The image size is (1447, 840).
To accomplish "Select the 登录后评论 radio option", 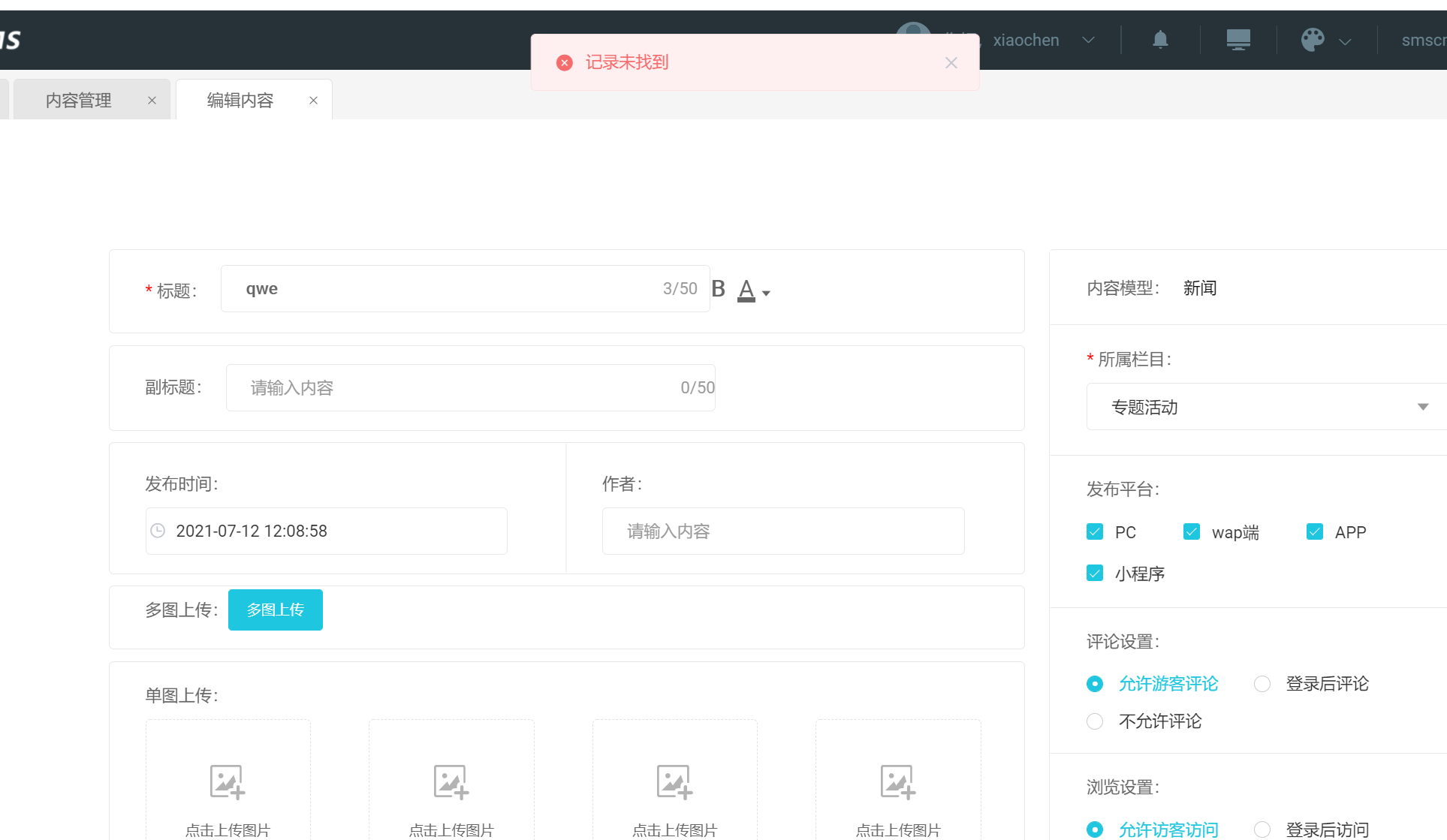I will tap(1262, 684).
